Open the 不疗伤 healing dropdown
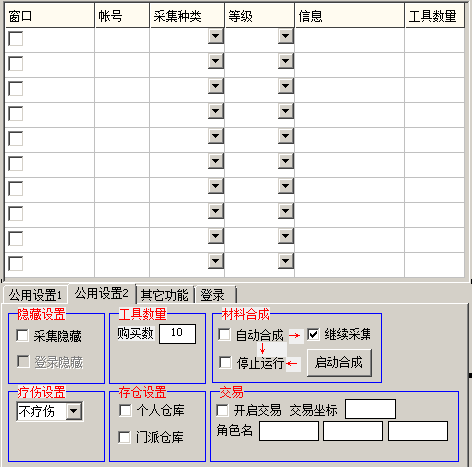 click(74, 411)
